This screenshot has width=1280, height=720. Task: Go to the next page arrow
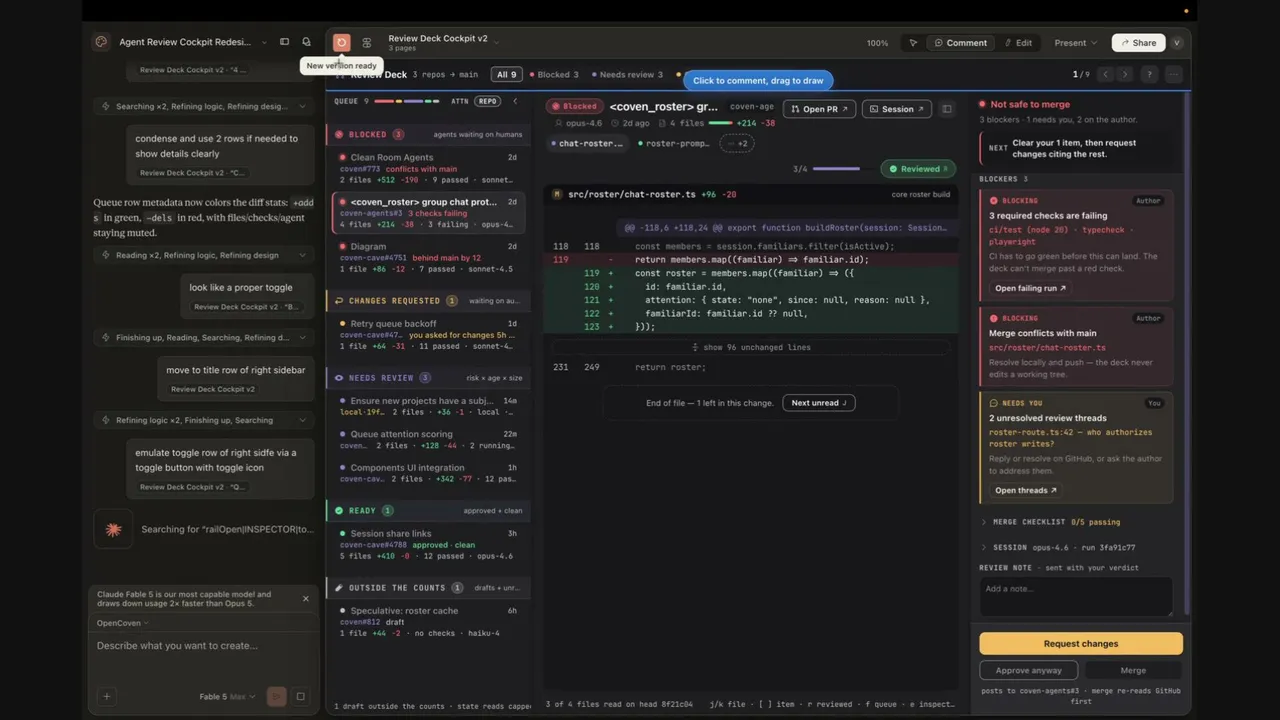click(x=1125, y=74)
